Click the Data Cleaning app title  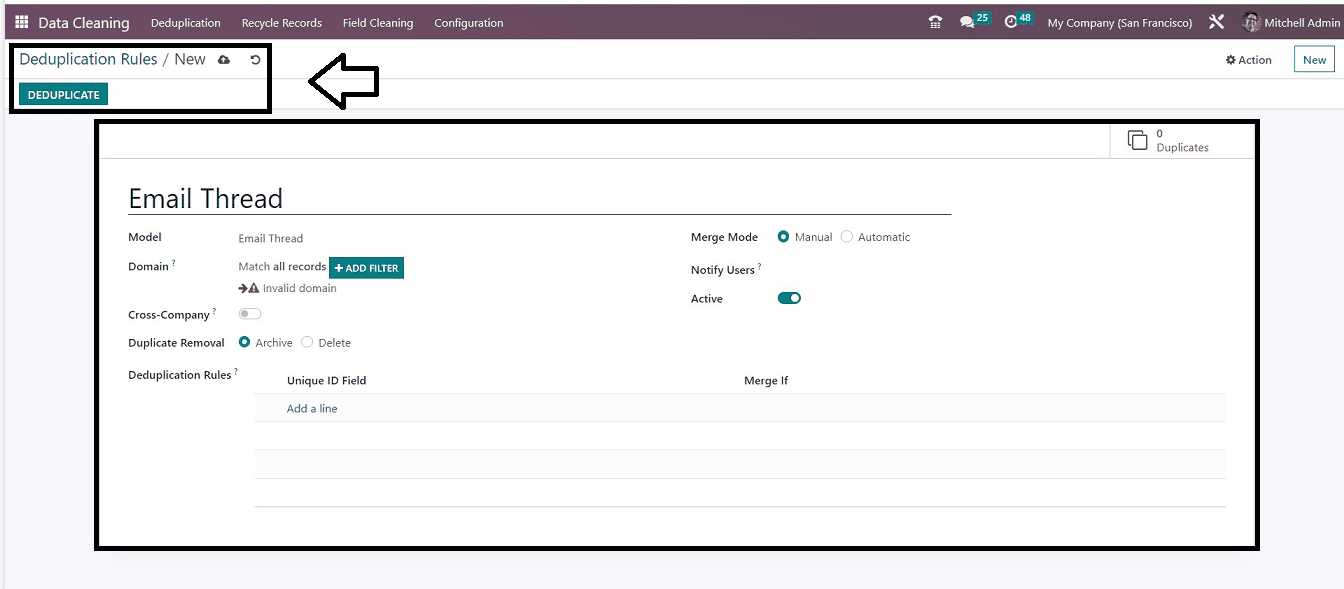pos(84,22)
